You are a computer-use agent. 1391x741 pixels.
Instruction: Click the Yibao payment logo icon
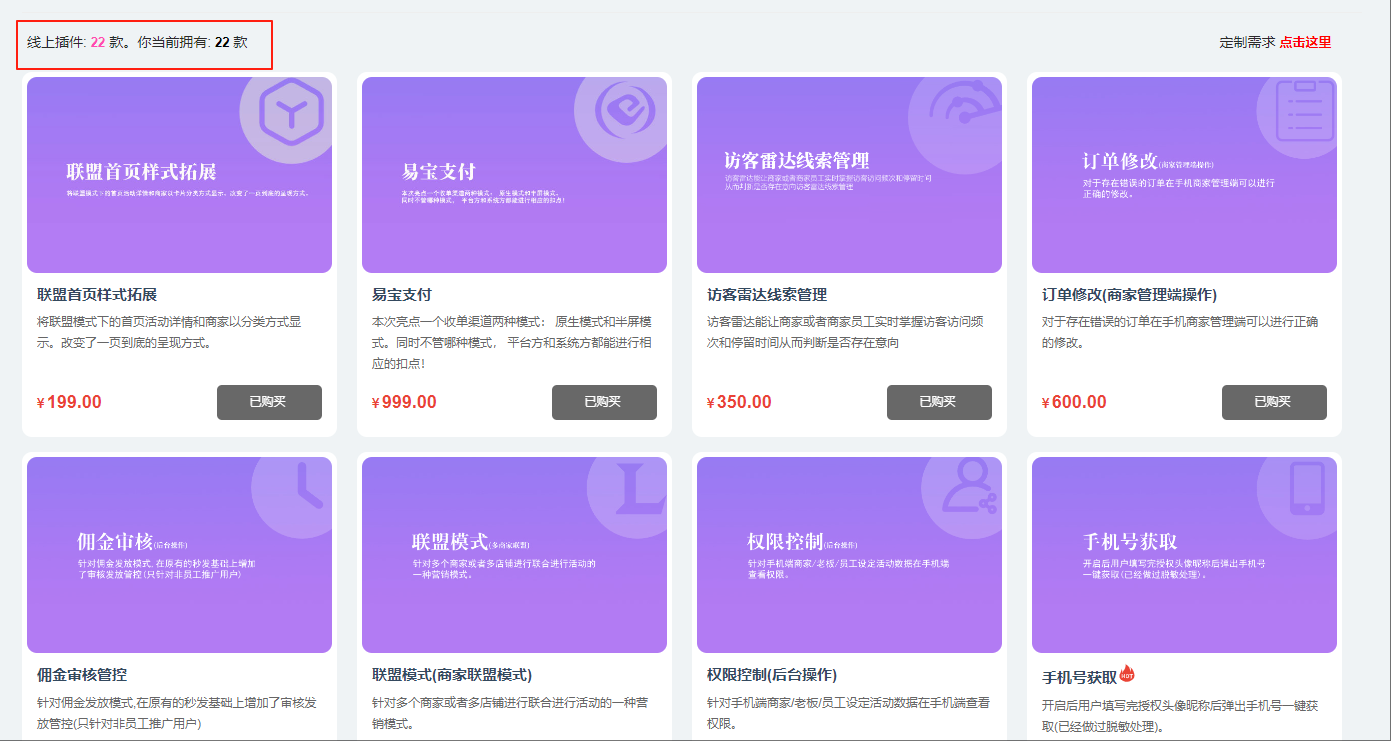point(624,112)
